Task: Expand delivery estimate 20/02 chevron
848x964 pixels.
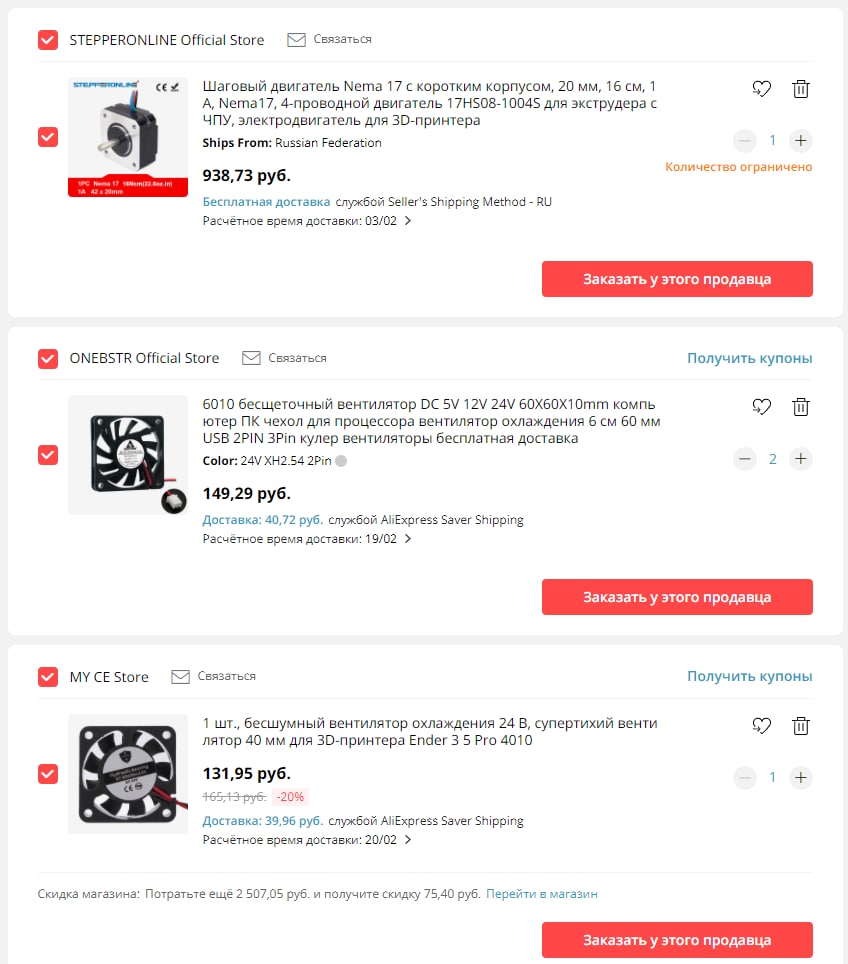Action: 408,840
